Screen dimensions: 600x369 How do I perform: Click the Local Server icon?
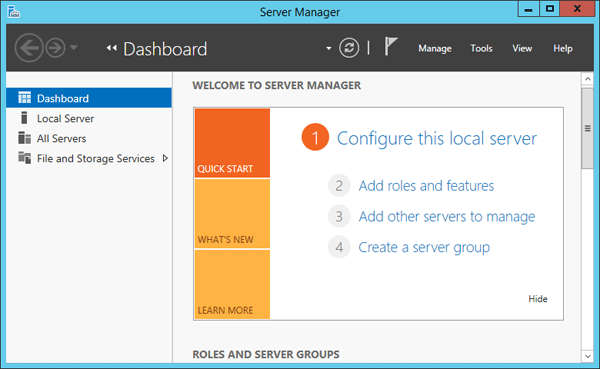coord(24,118)
